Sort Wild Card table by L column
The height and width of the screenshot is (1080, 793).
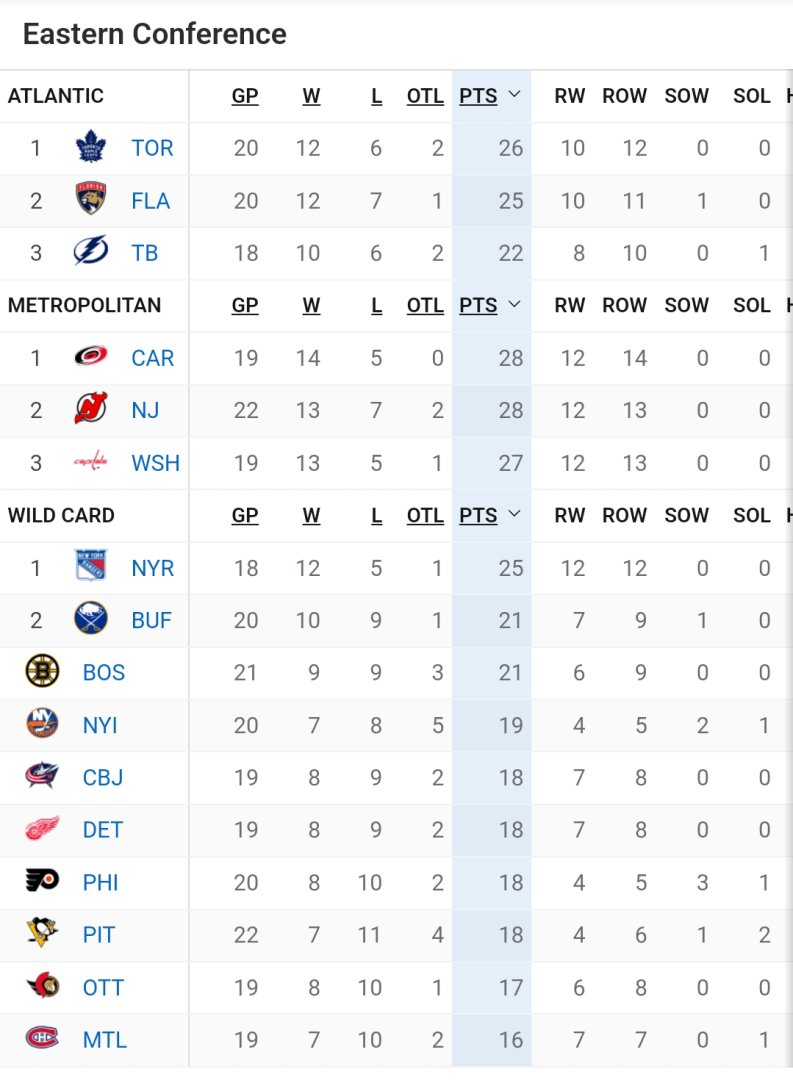tap(376, 516)
